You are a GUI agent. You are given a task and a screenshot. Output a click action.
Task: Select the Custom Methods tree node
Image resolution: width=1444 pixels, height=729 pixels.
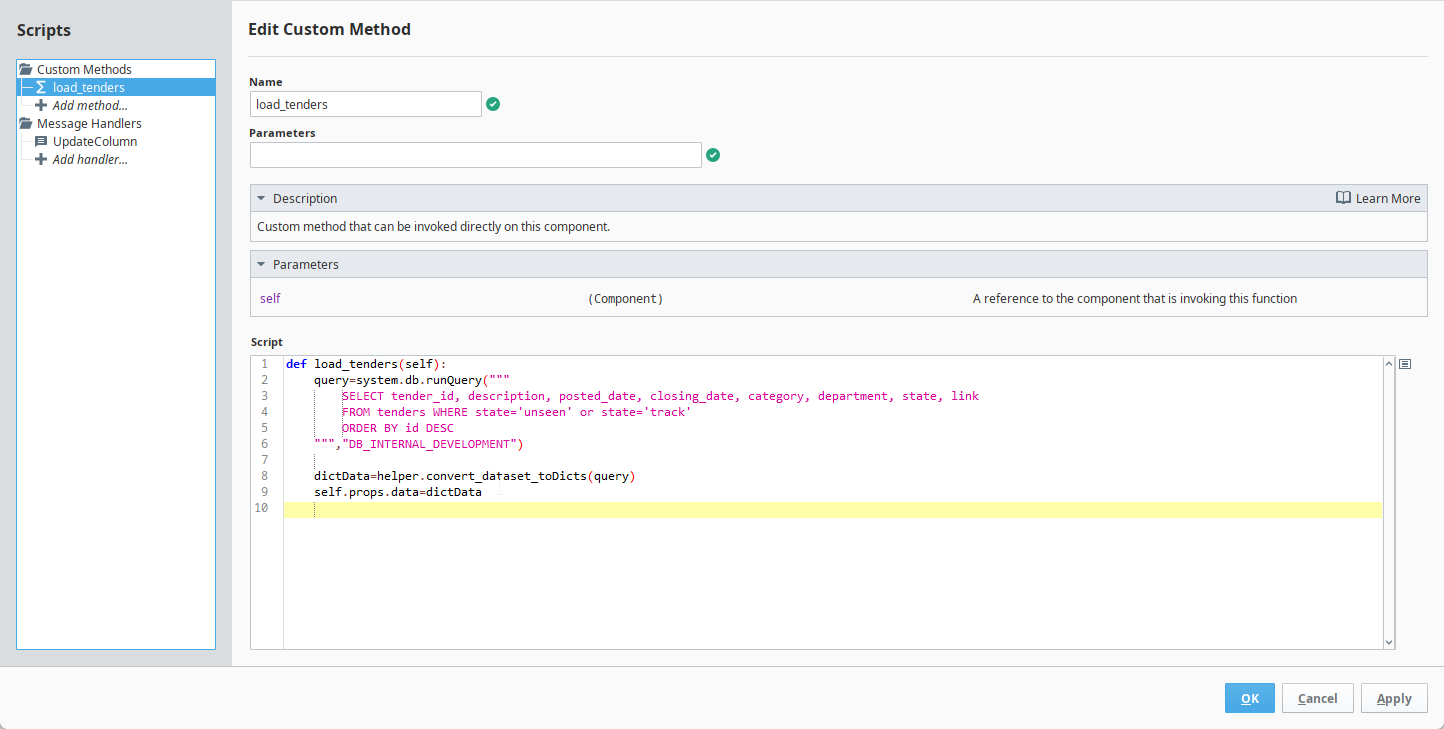point(84,69)
